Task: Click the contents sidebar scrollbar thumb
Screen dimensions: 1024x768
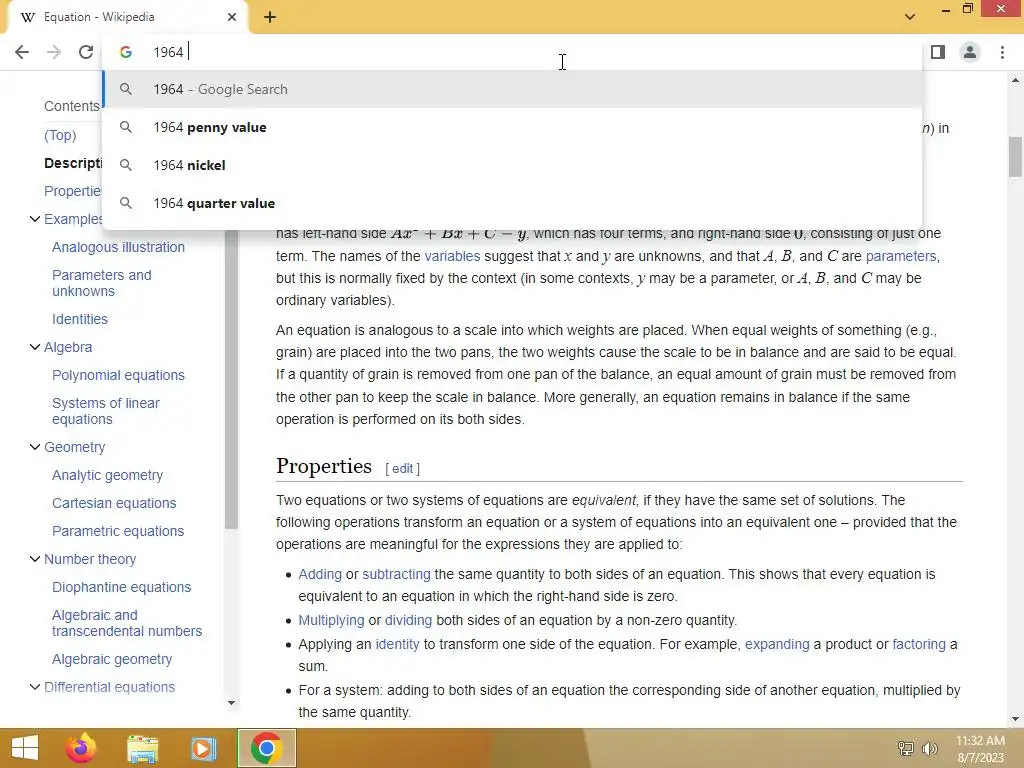Action: point(231,379)
